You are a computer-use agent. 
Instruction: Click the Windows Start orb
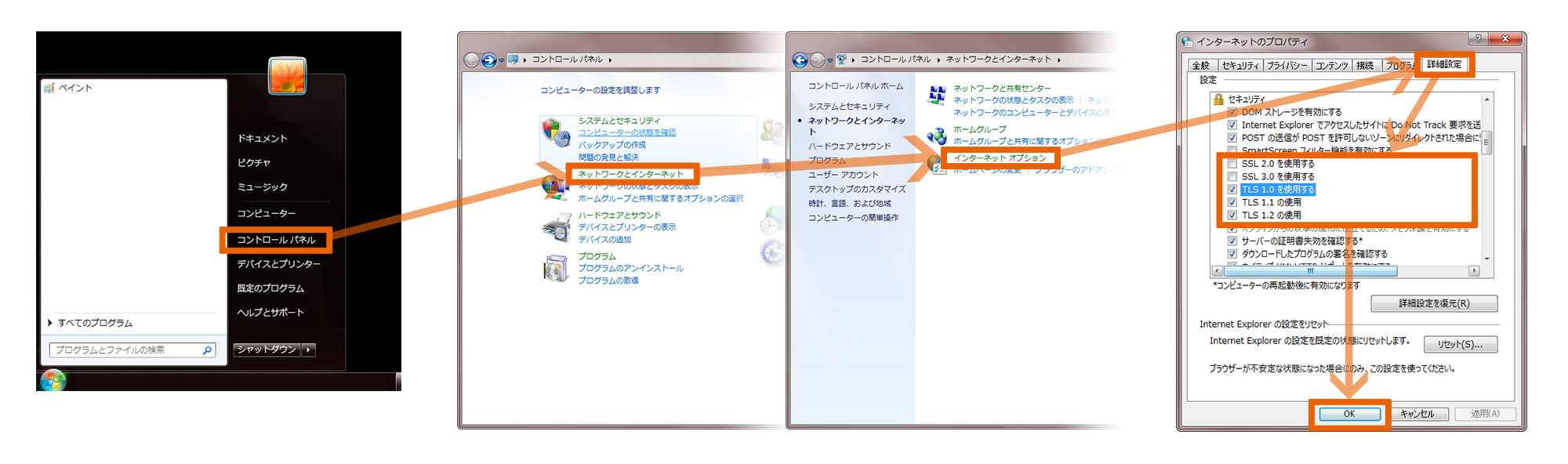(53, 381)
